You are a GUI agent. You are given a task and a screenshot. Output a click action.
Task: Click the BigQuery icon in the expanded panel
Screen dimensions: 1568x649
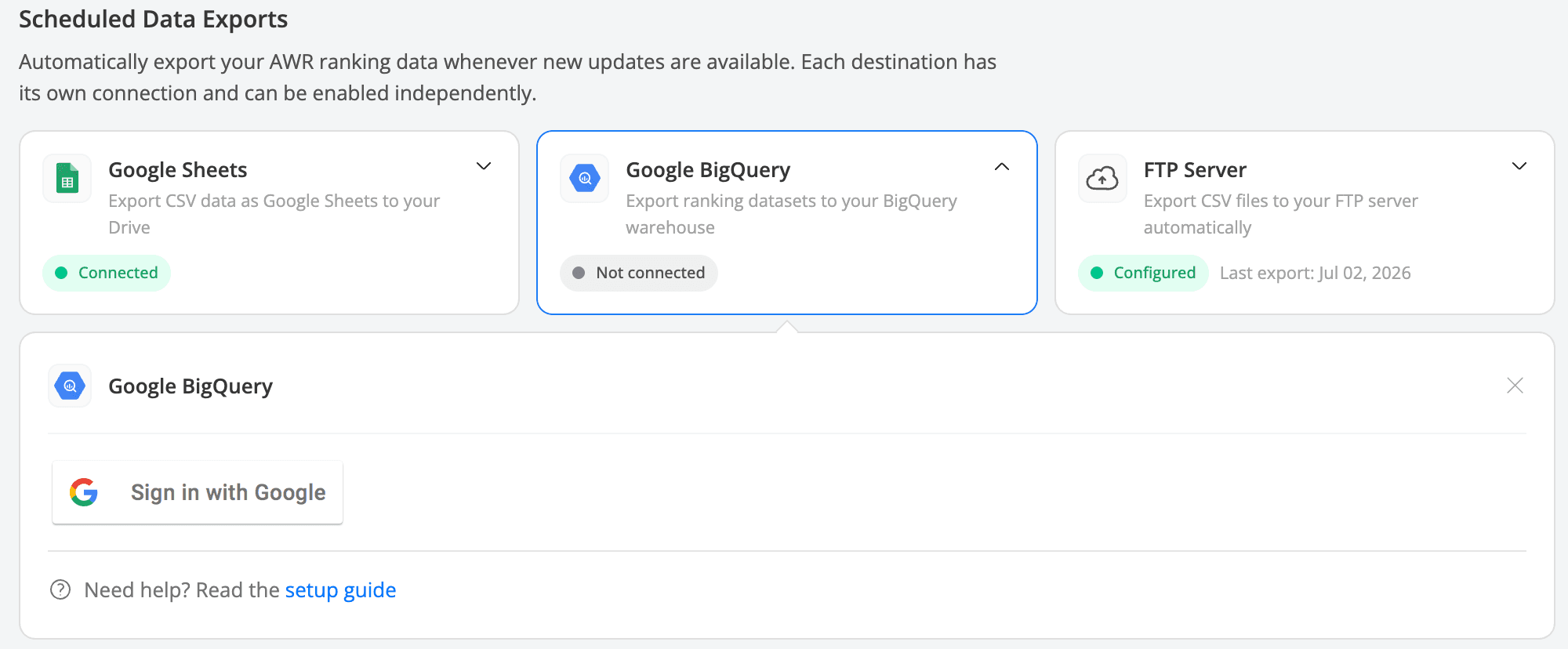coord(70,386)
